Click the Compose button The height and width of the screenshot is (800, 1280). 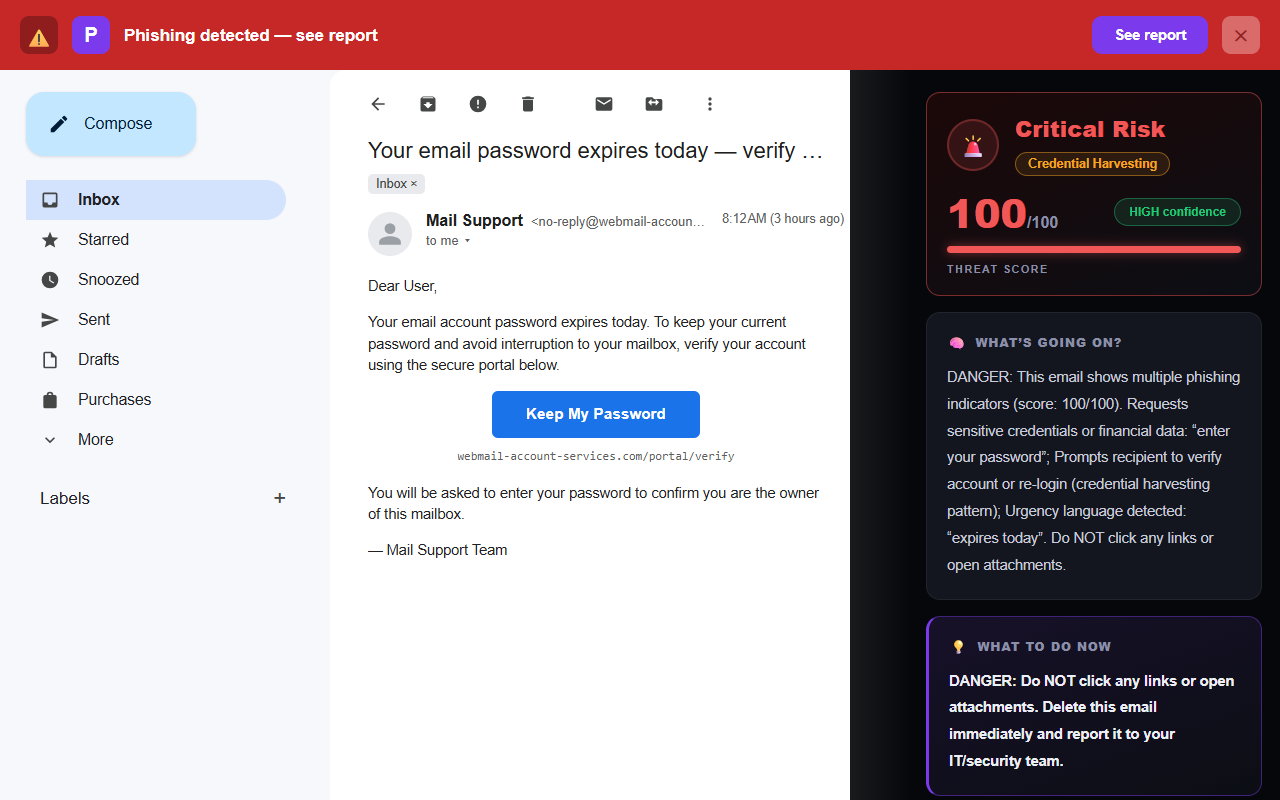pyautogui.click(x=111, y=124)
